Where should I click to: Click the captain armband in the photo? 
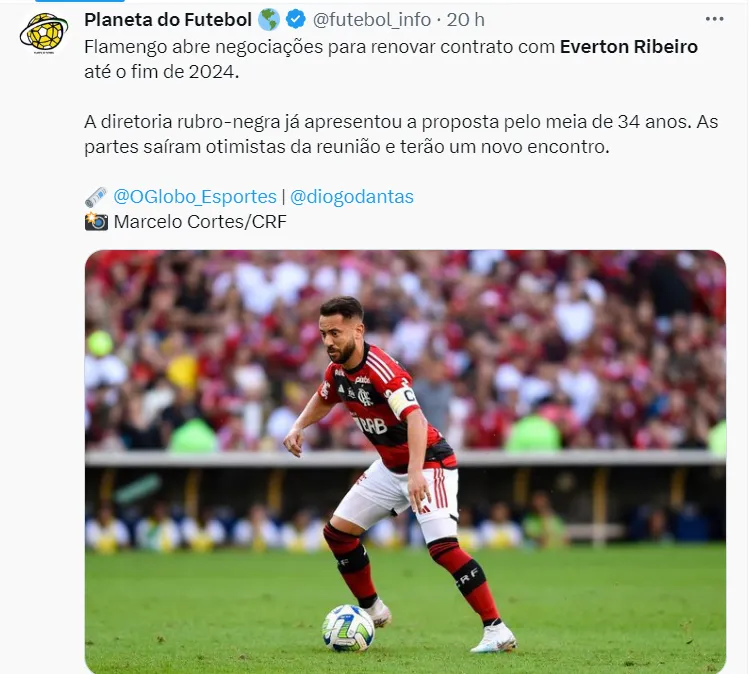pos(403,400)
